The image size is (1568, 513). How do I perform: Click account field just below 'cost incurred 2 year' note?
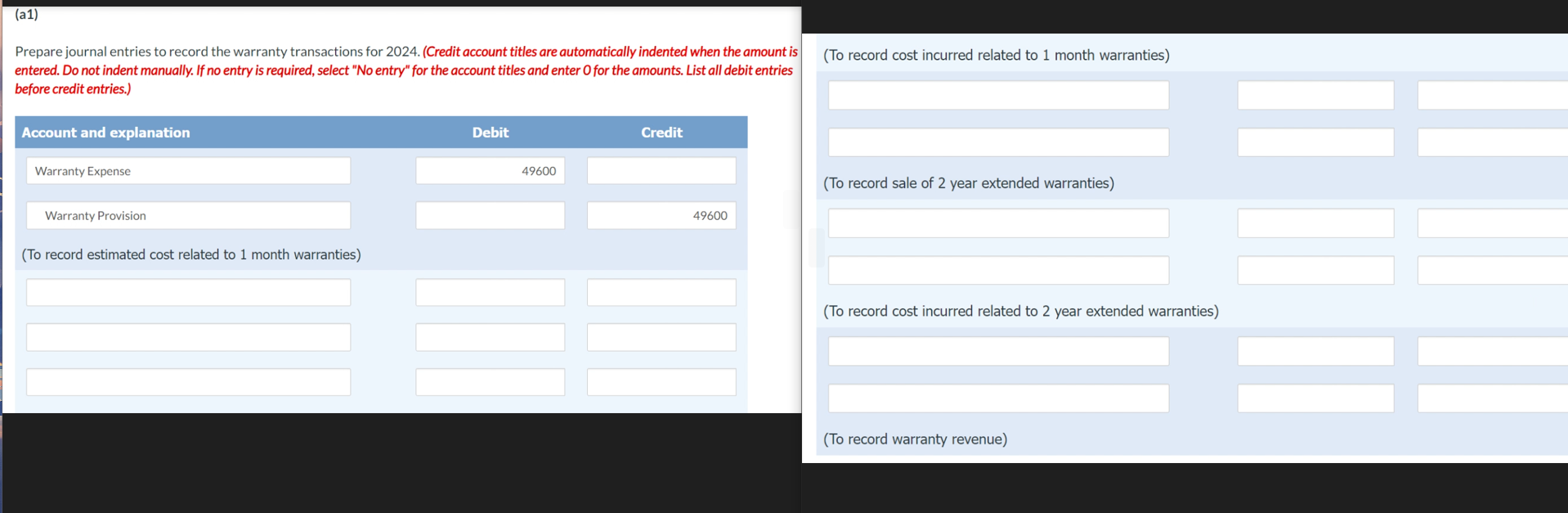[998, 351]
